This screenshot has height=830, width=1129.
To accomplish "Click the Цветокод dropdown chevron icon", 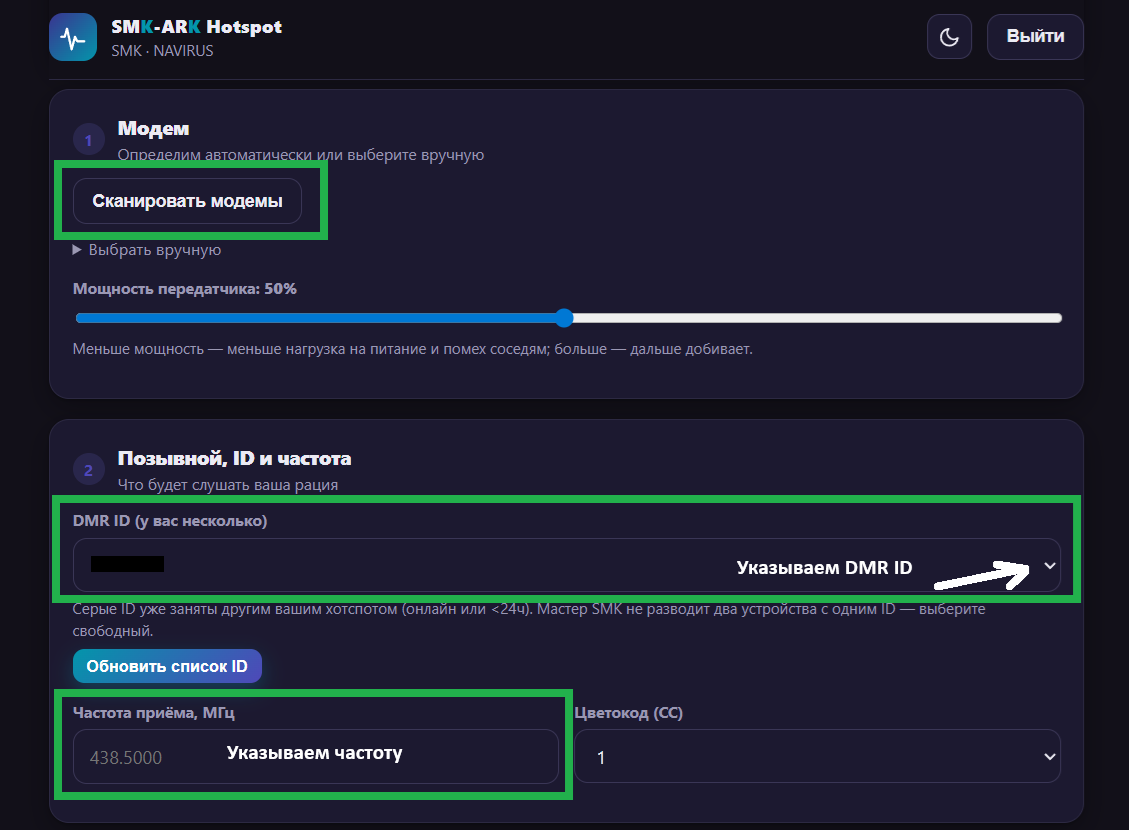I will click(x=1050, y=757).
